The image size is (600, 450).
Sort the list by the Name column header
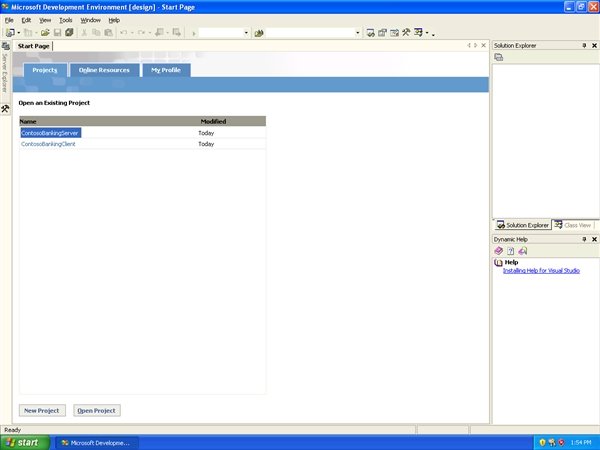[x=28, y=121]
